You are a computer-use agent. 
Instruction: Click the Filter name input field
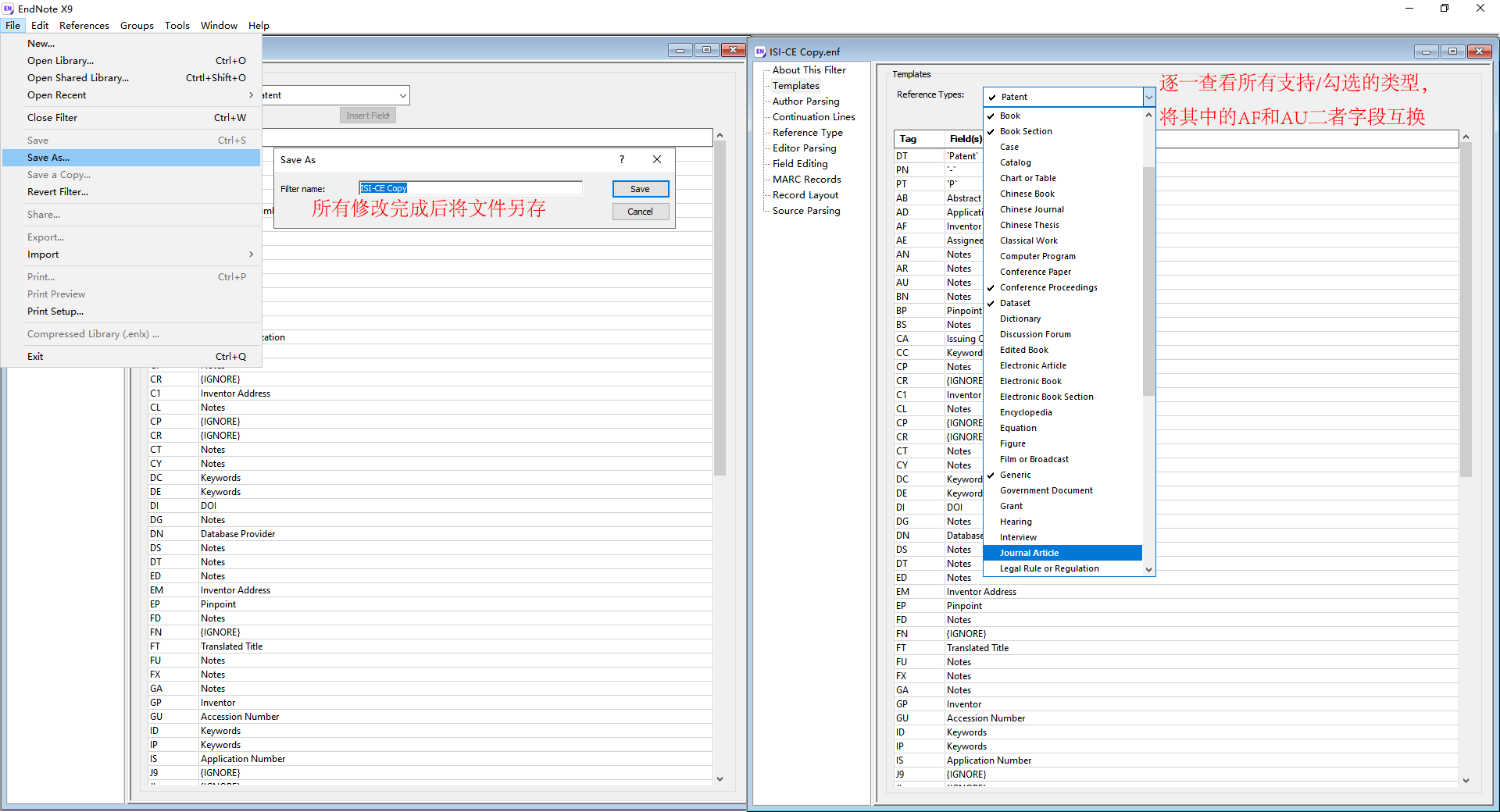470,188
